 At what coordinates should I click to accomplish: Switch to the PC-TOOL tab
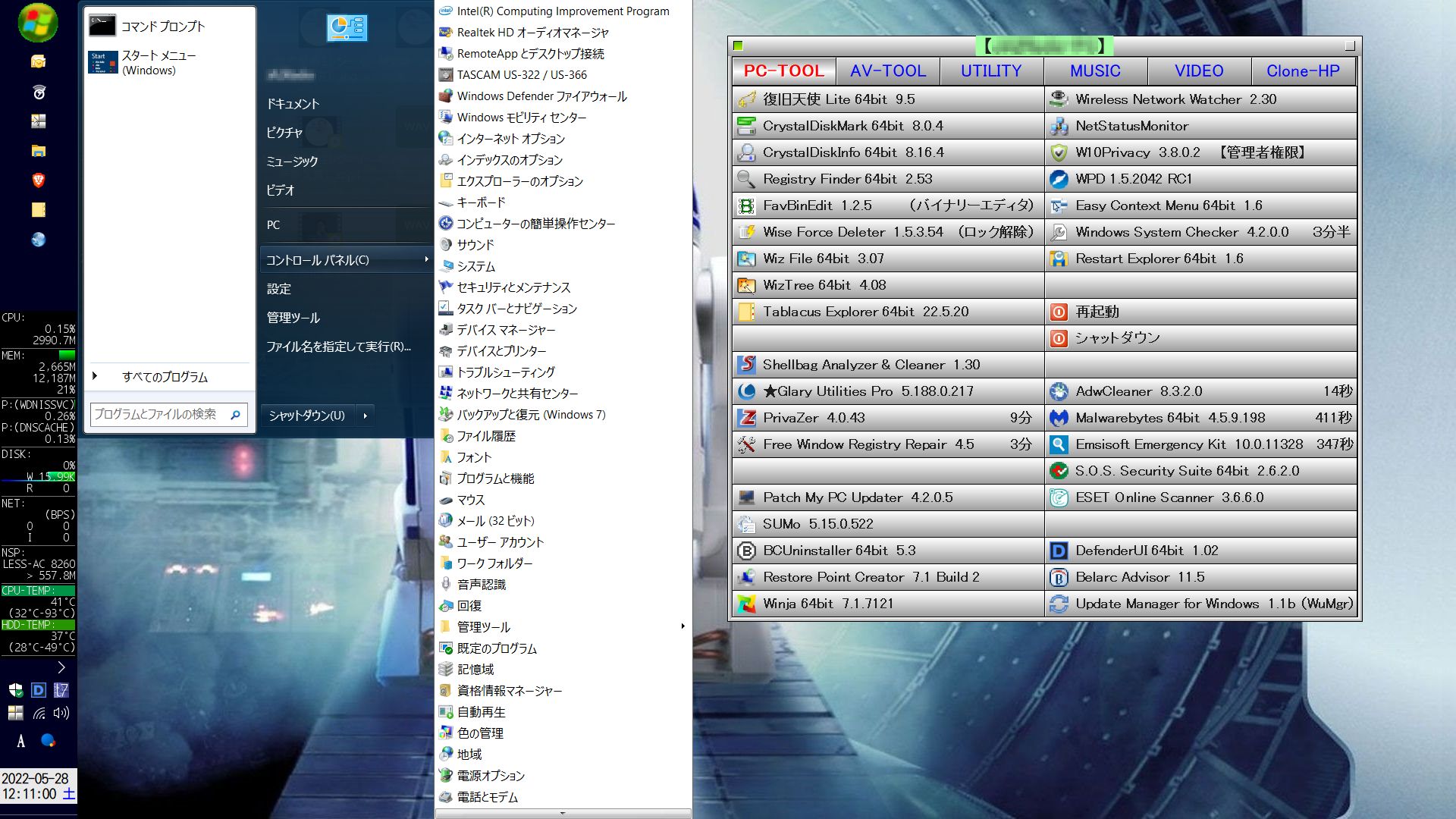click(x=784, y=71)
